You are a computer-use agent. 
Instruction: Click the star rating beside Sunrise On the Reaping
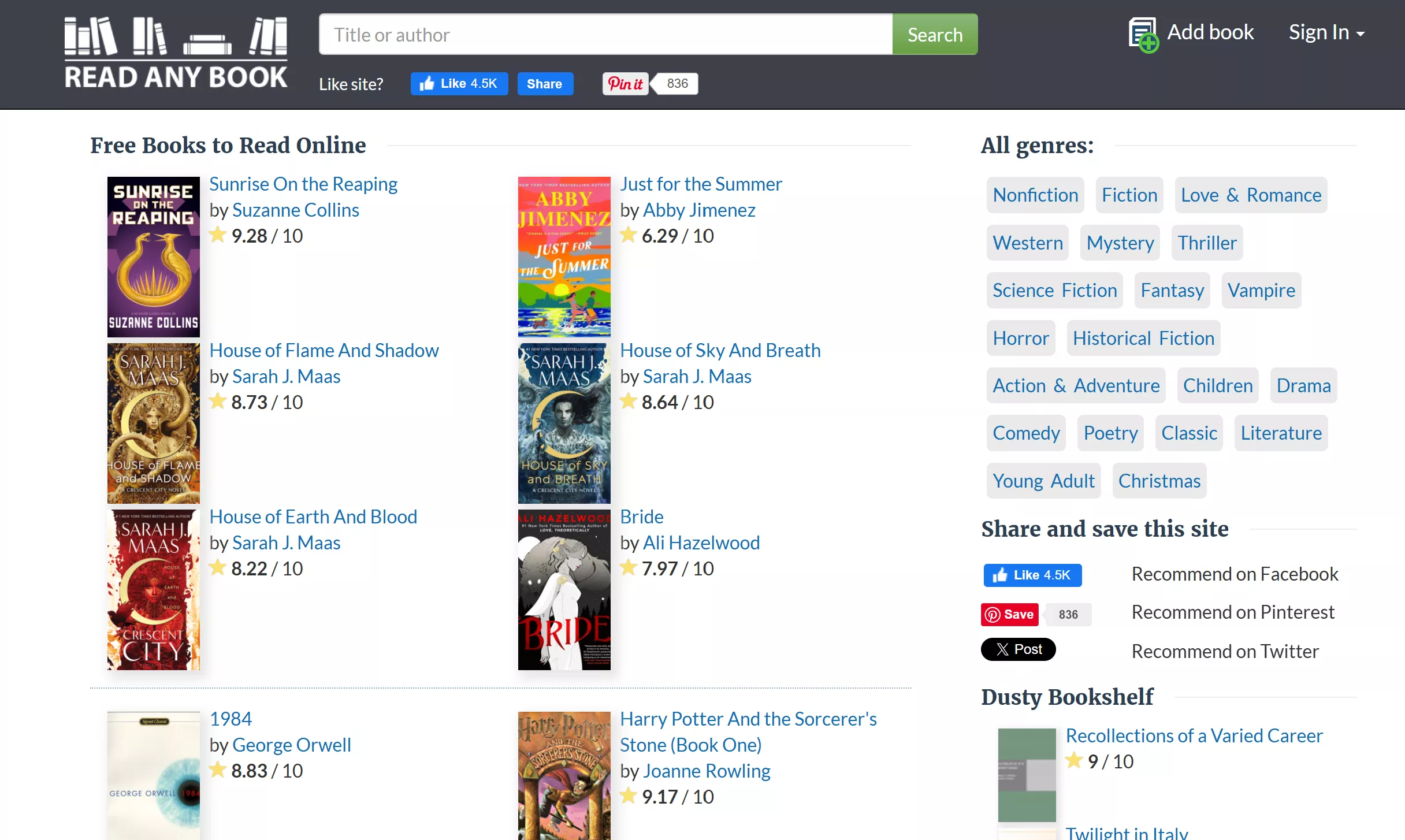(x=218, y=235)
